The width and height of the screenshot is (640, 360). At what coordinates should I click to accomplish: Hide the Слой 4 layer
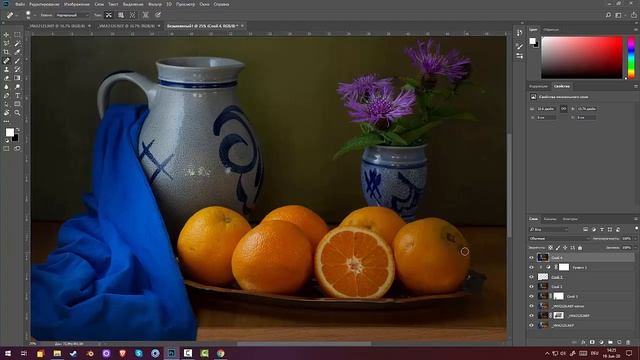(531, 258)
